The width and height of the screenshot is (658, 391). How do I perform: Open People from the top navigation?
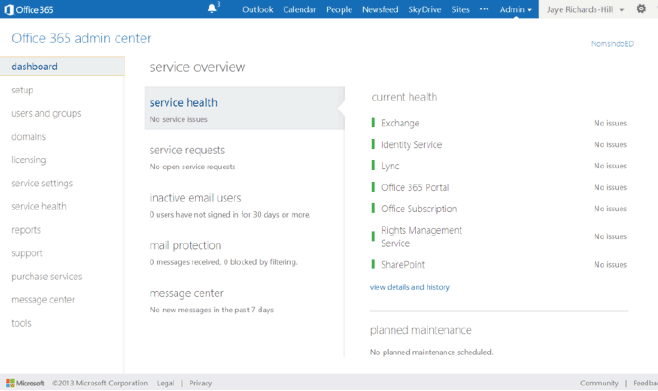click(339, 9)
